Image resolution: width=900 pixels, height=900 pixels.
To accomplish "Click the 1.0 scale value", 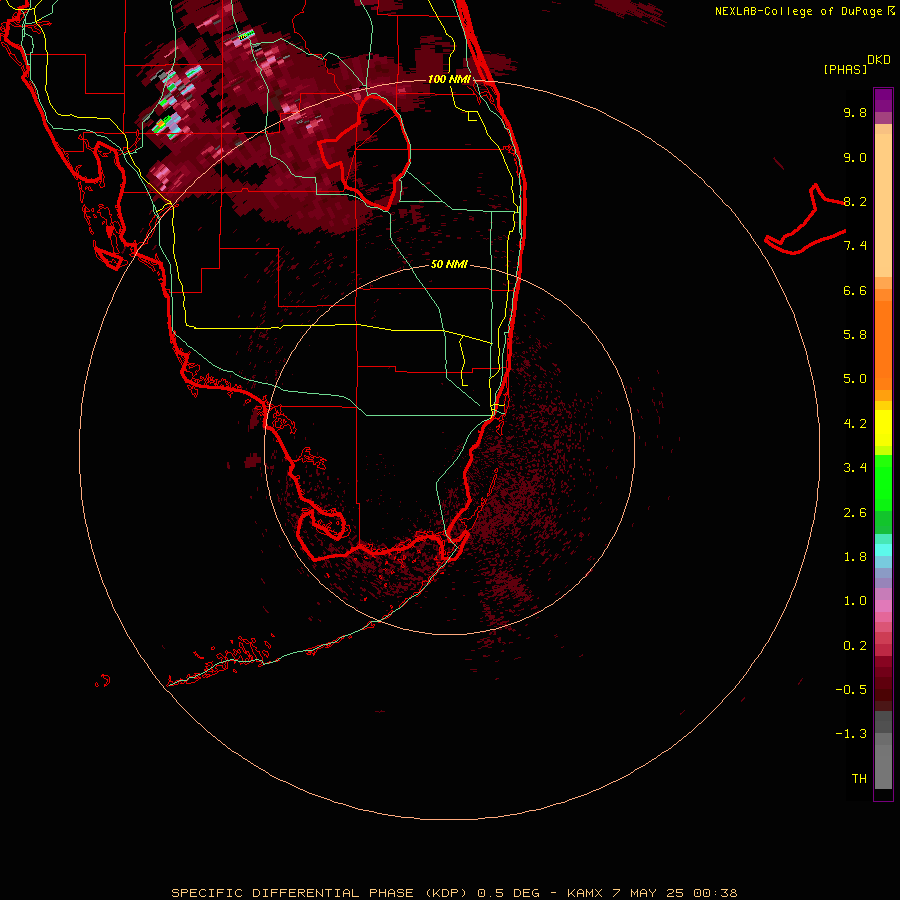I will (x=855, y=601).
